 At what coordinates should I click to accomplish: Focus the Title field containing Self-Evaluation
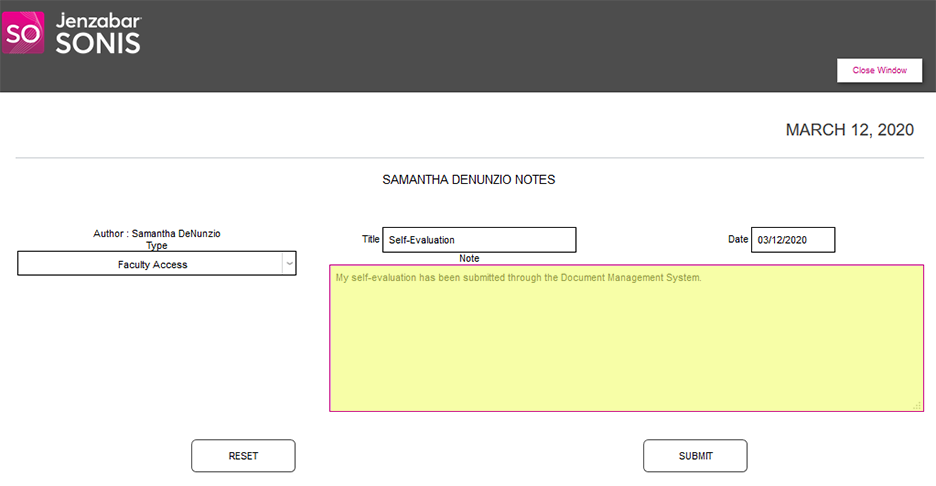pyautogui.click(x=479, y=240)
